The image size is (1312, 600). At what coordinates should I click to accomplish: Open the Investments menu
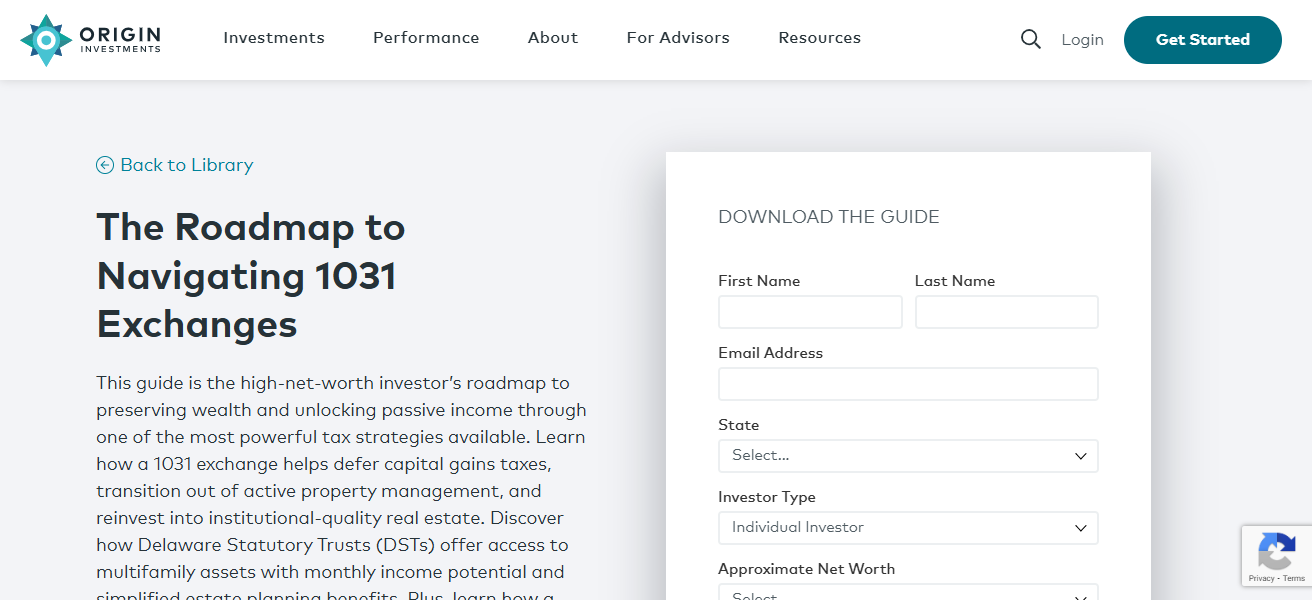(274, 38)
